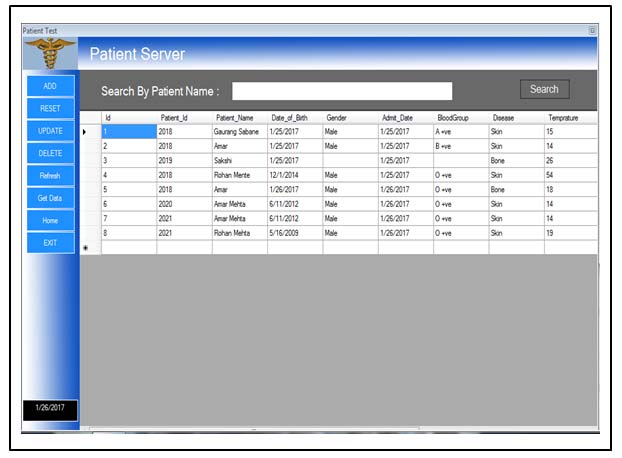The width and height of the screenshot is (622, 458).
Task: Click the Refresh button
Action: pyautogui.click(x=50, y=176)
